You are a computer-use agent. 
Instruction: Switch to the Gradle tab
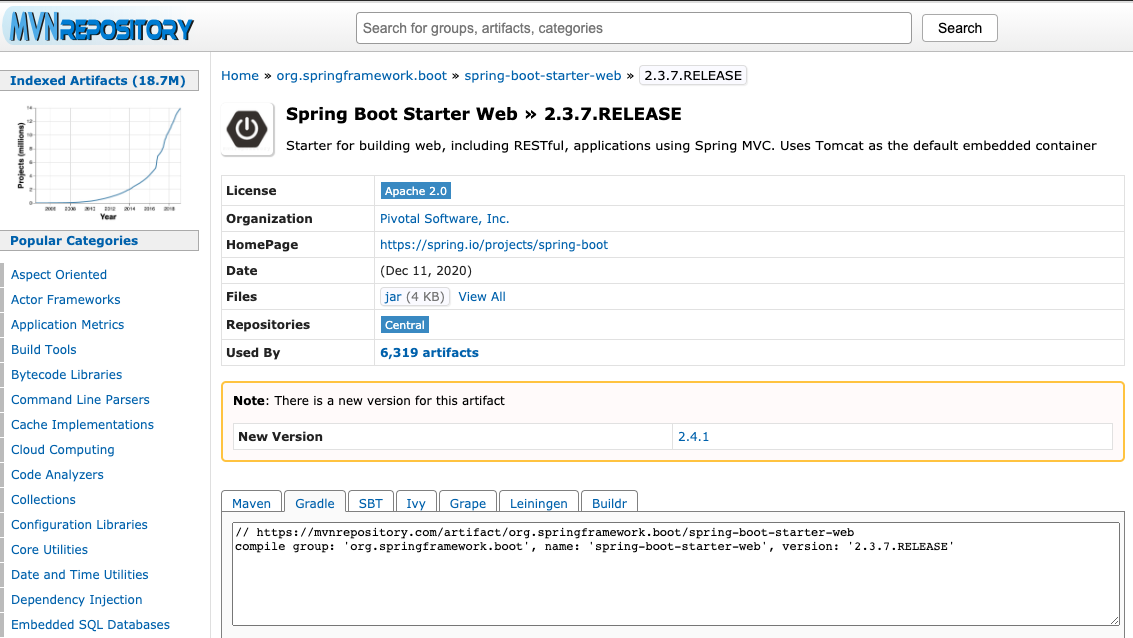[314, 503]
